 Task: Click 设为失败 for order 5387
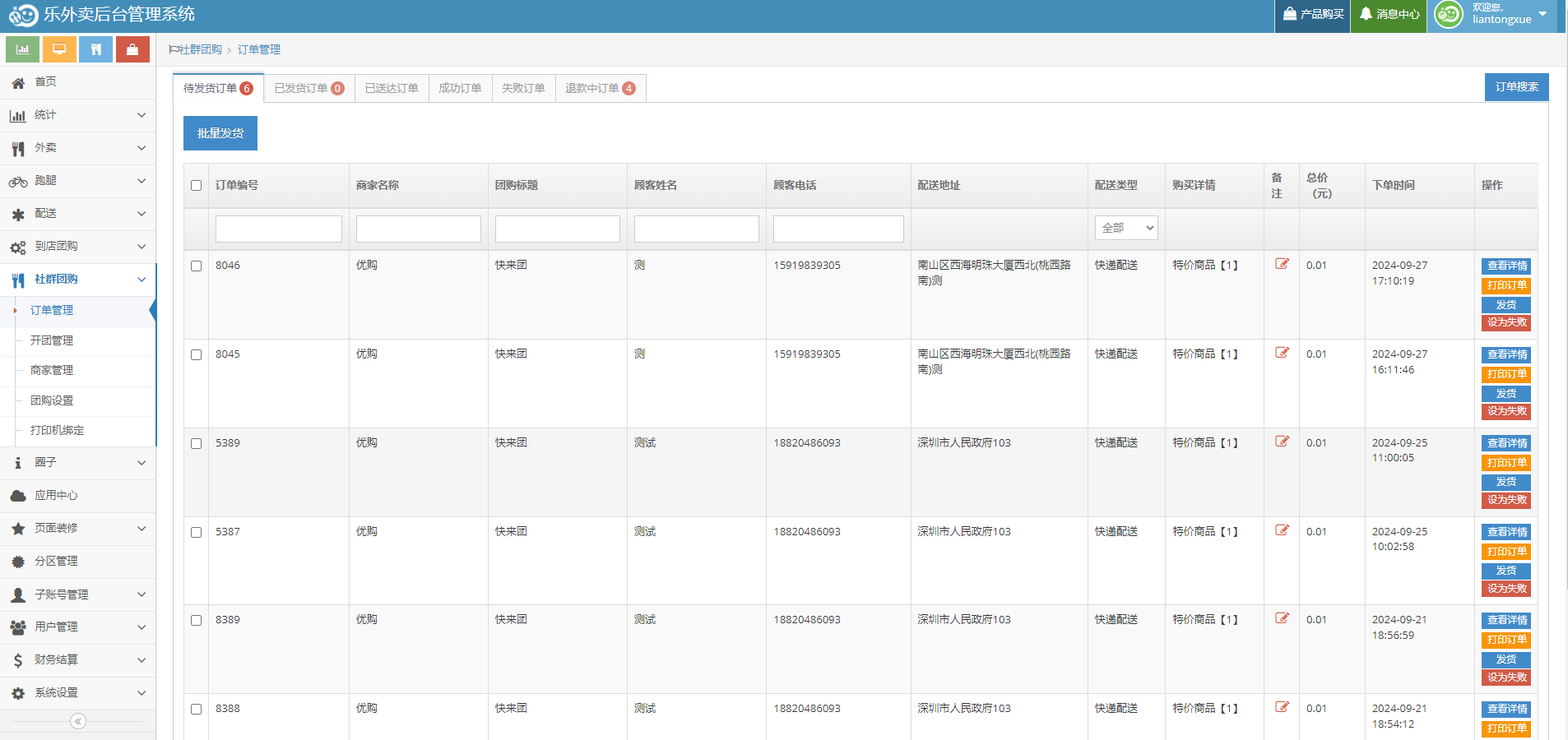coord(1506,589)
